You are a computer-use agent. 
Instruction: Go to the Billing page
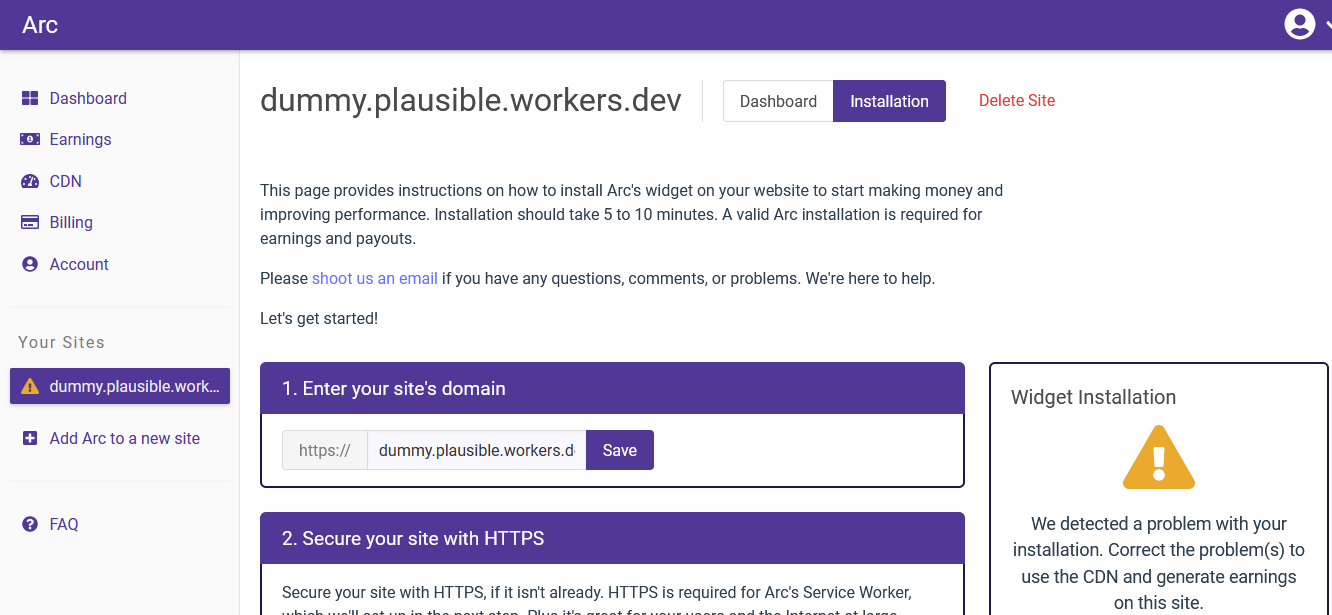[71, 223]
